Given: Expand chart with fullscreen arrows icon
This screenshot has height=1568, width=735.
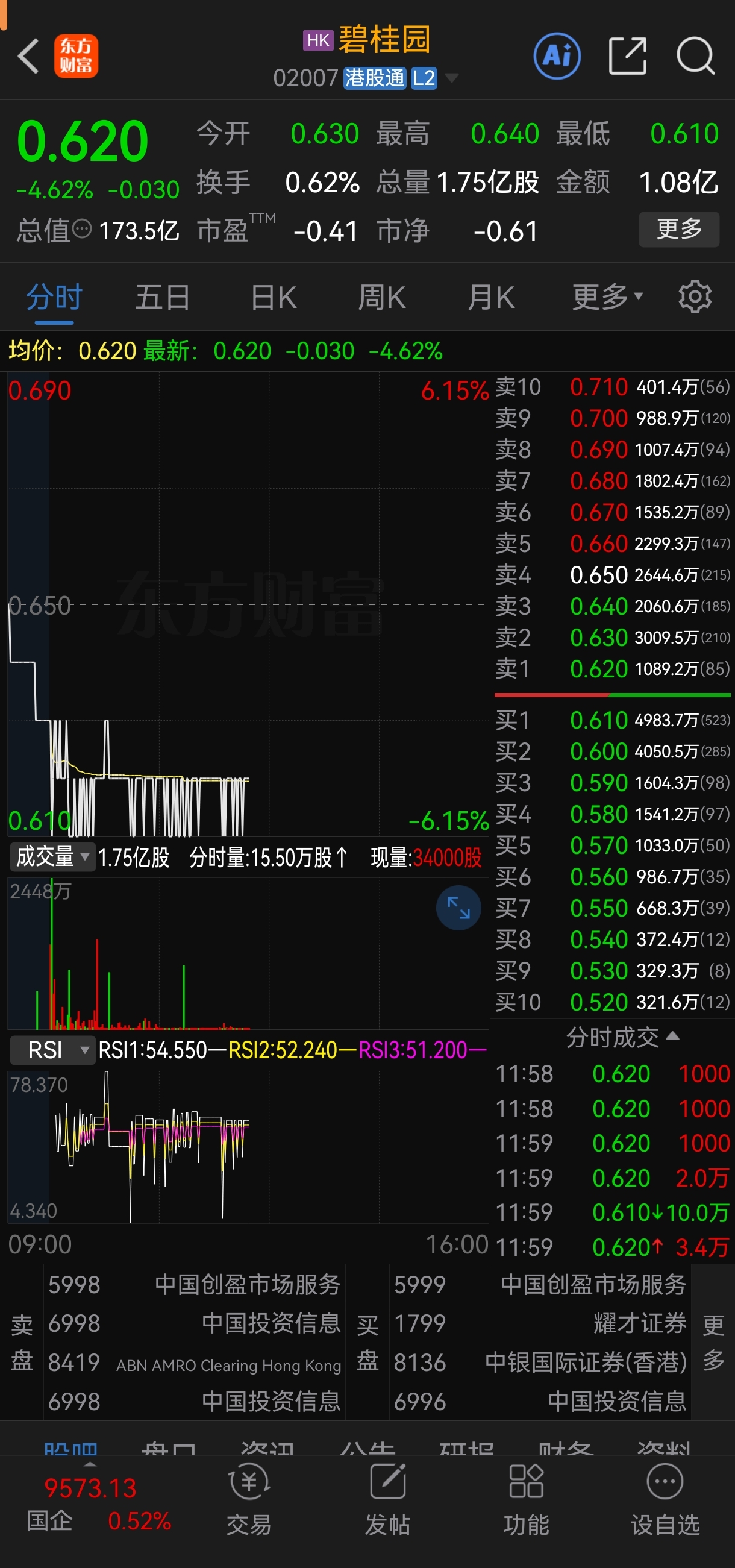Looking at the screenshot, I should (x=458, y=908).
